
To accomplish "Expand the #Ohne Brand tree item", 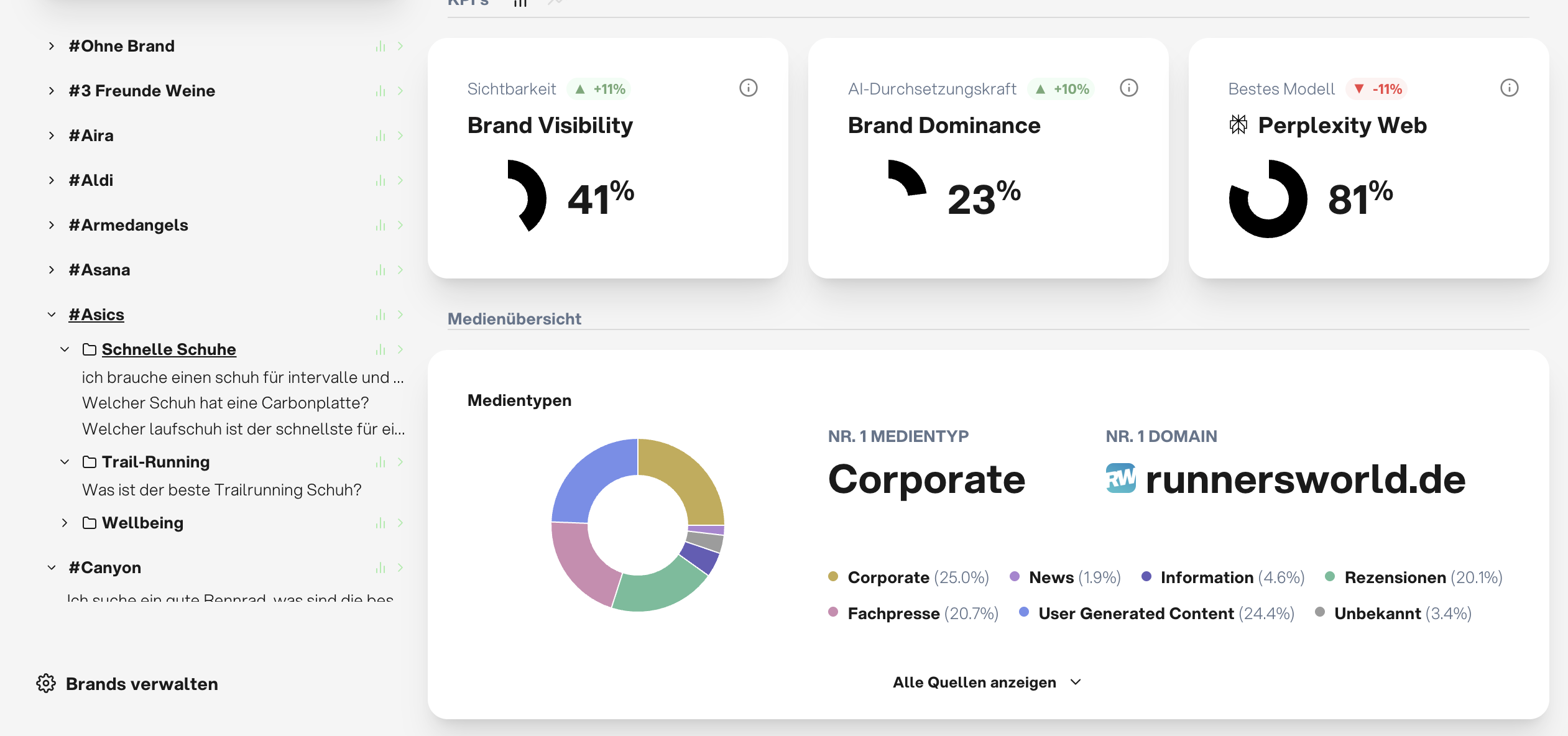I will (x=52, y=46).
